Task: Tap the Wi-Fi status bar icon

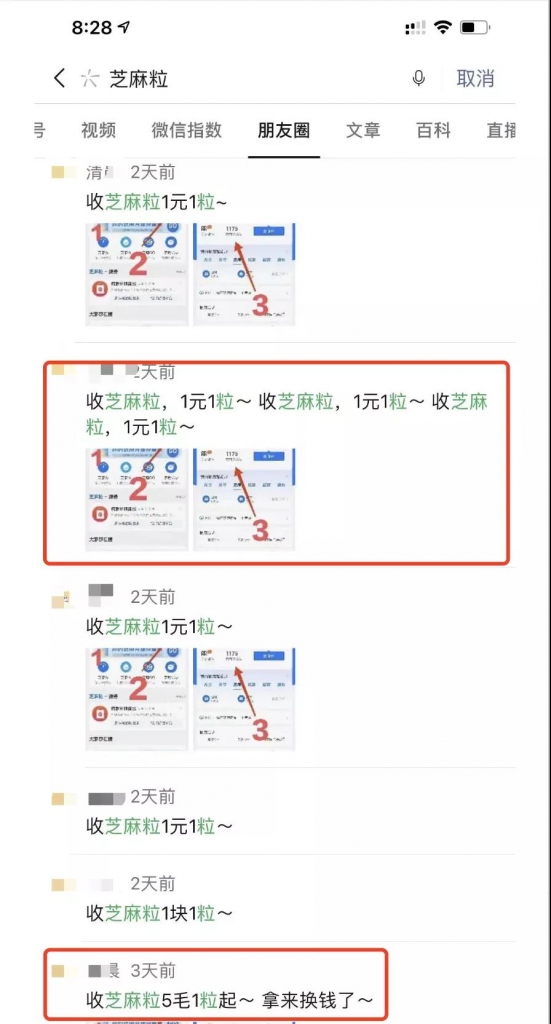Action: pos(444,27)
